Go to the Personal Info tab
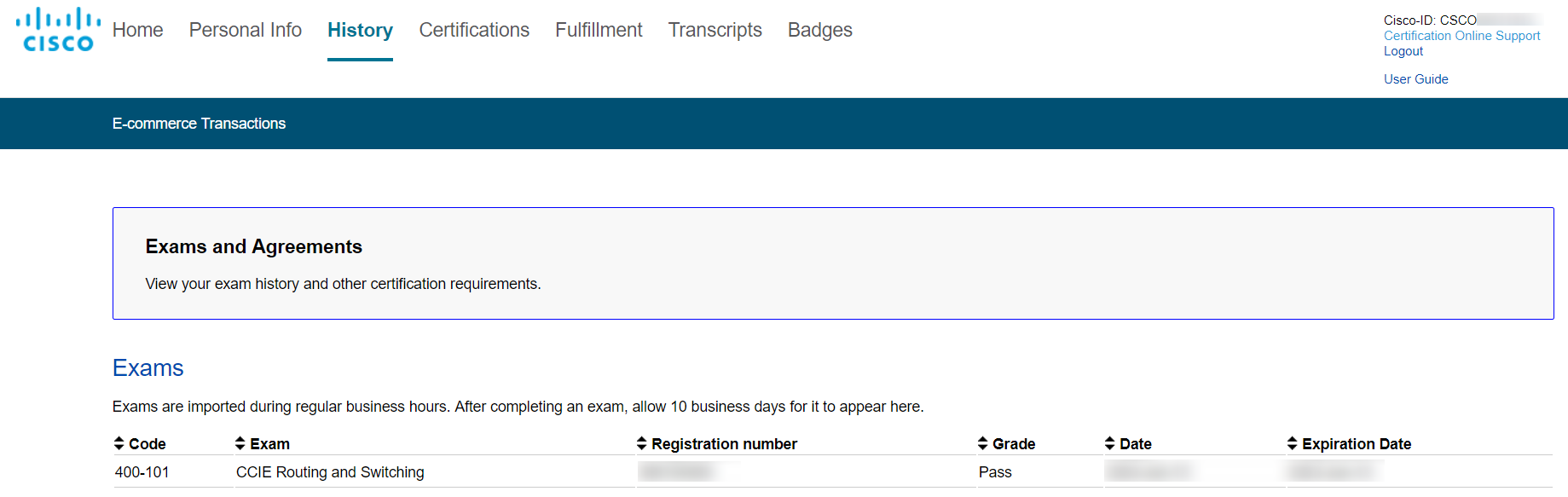 [246, 30]
